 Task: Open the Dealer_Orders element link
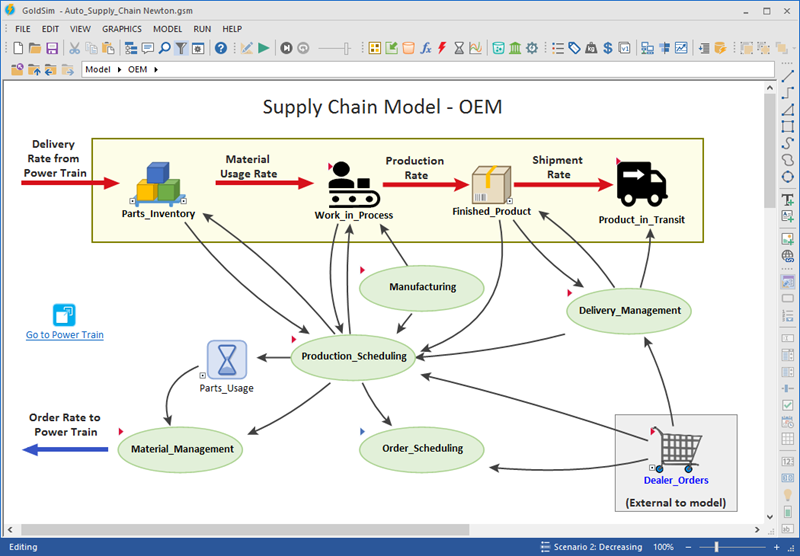676,480
